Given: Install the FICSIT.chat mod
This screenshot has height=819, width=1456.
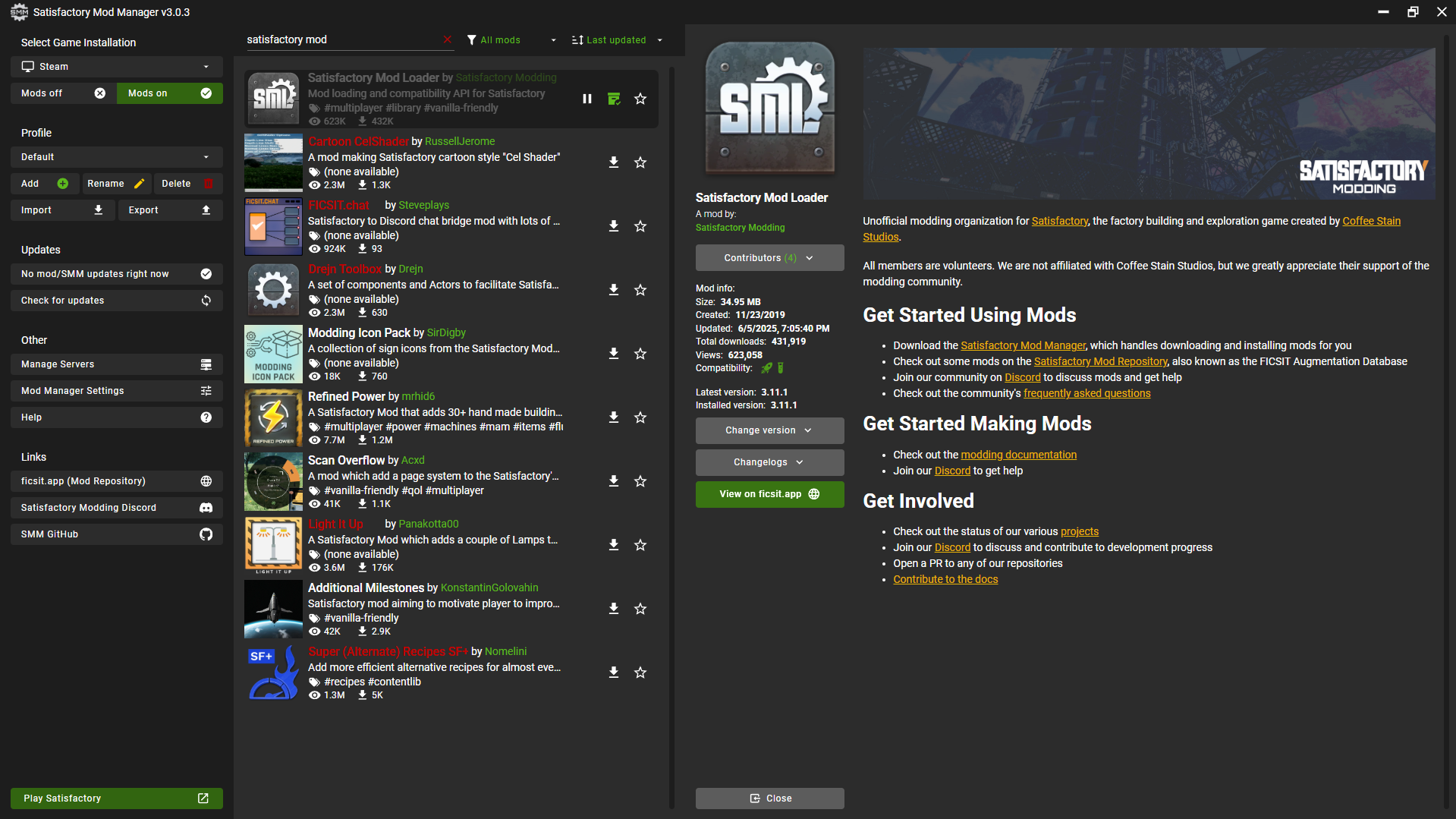Looking at the screenshot, I should pyautogui.click(x=614, y=226).
